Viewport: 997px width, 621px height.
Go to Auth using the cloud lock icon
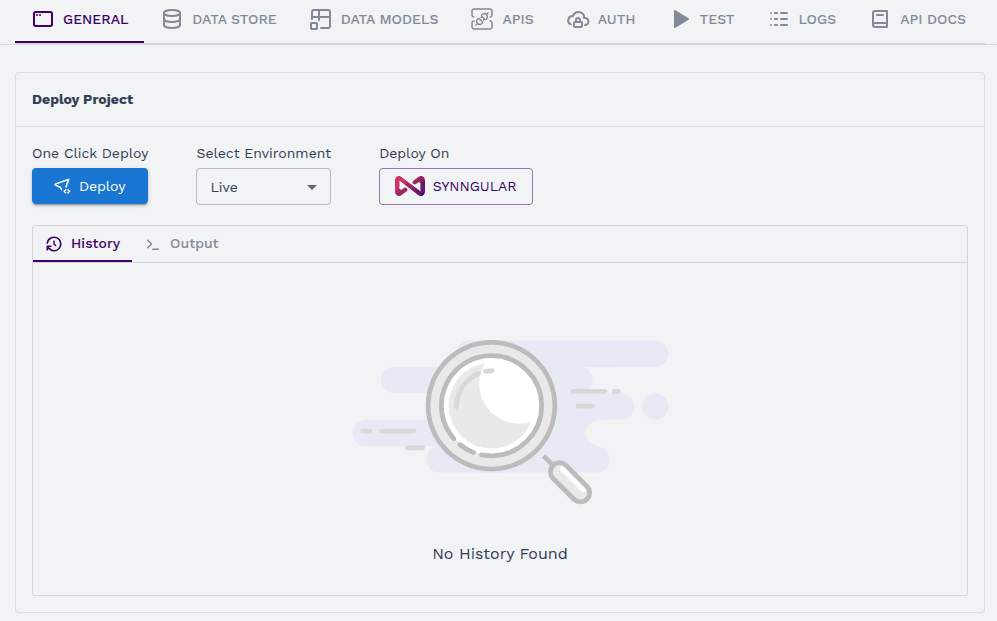coord(577,19)
